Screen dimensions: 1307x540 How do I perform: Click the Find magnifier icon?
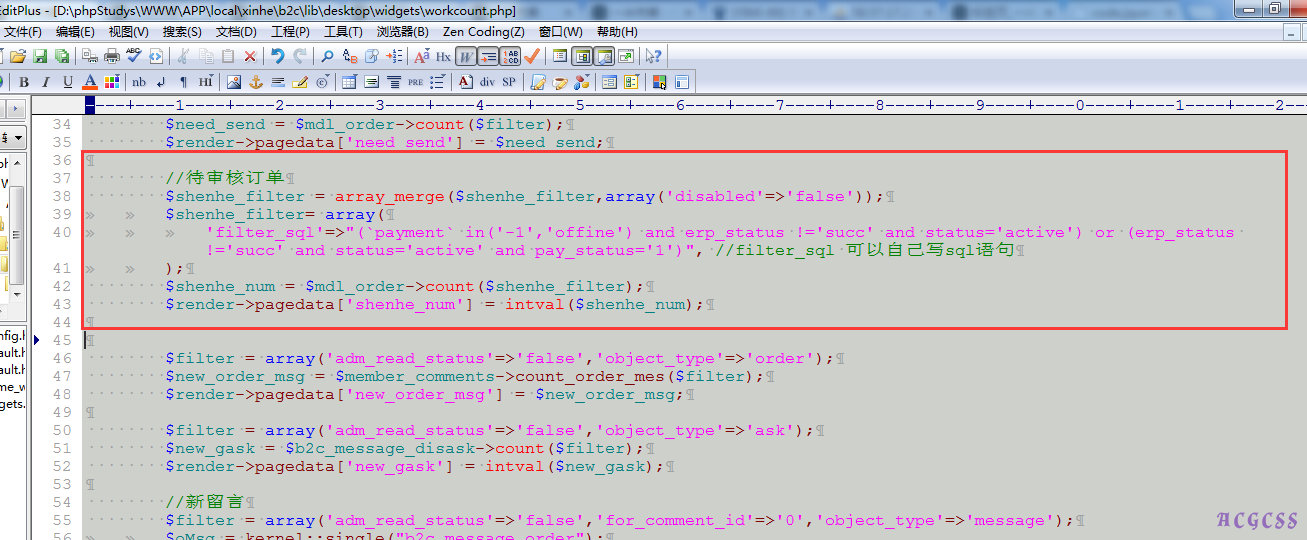point(326,56)
